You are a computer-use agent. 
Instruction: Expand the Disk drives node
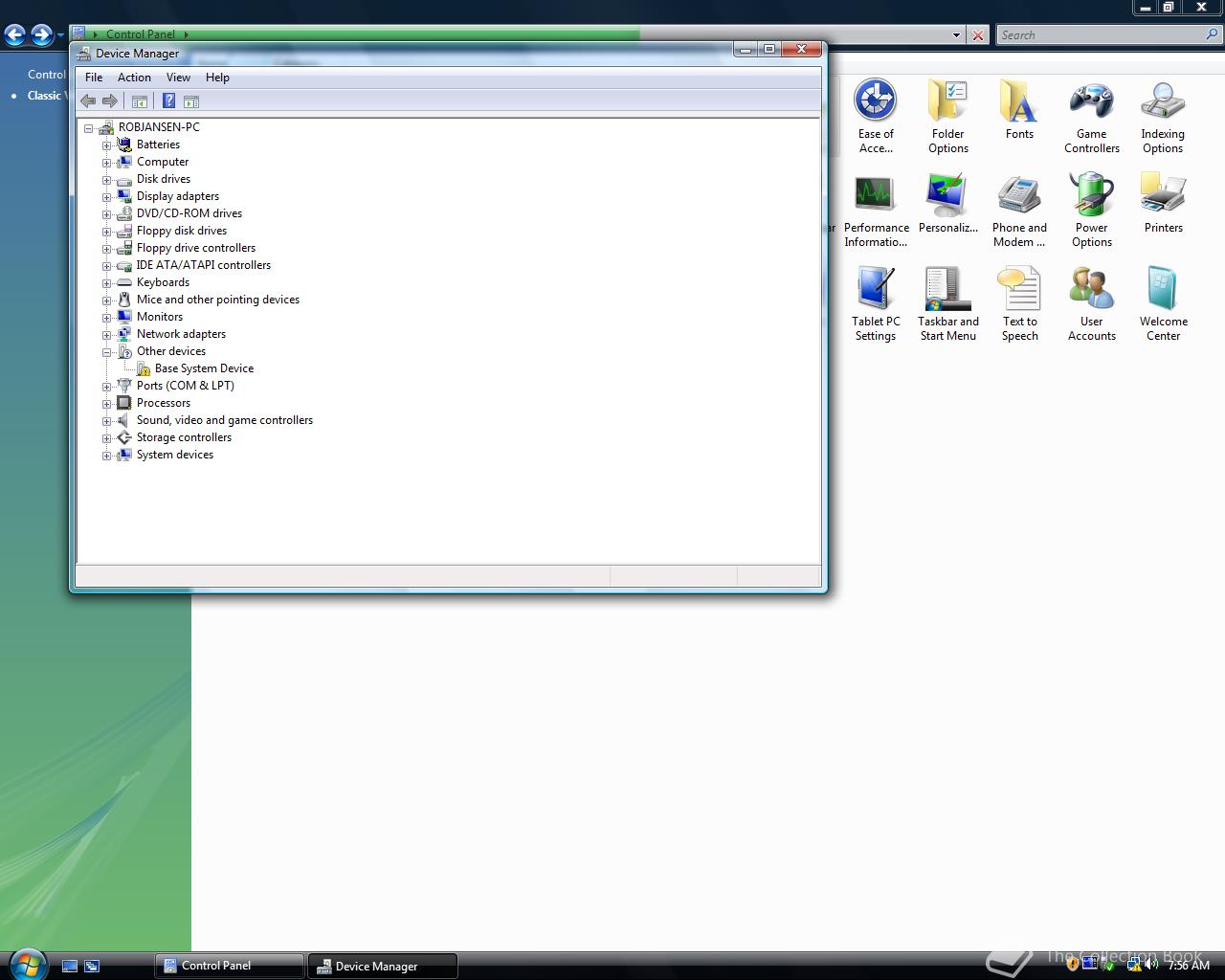coord(107,180)
